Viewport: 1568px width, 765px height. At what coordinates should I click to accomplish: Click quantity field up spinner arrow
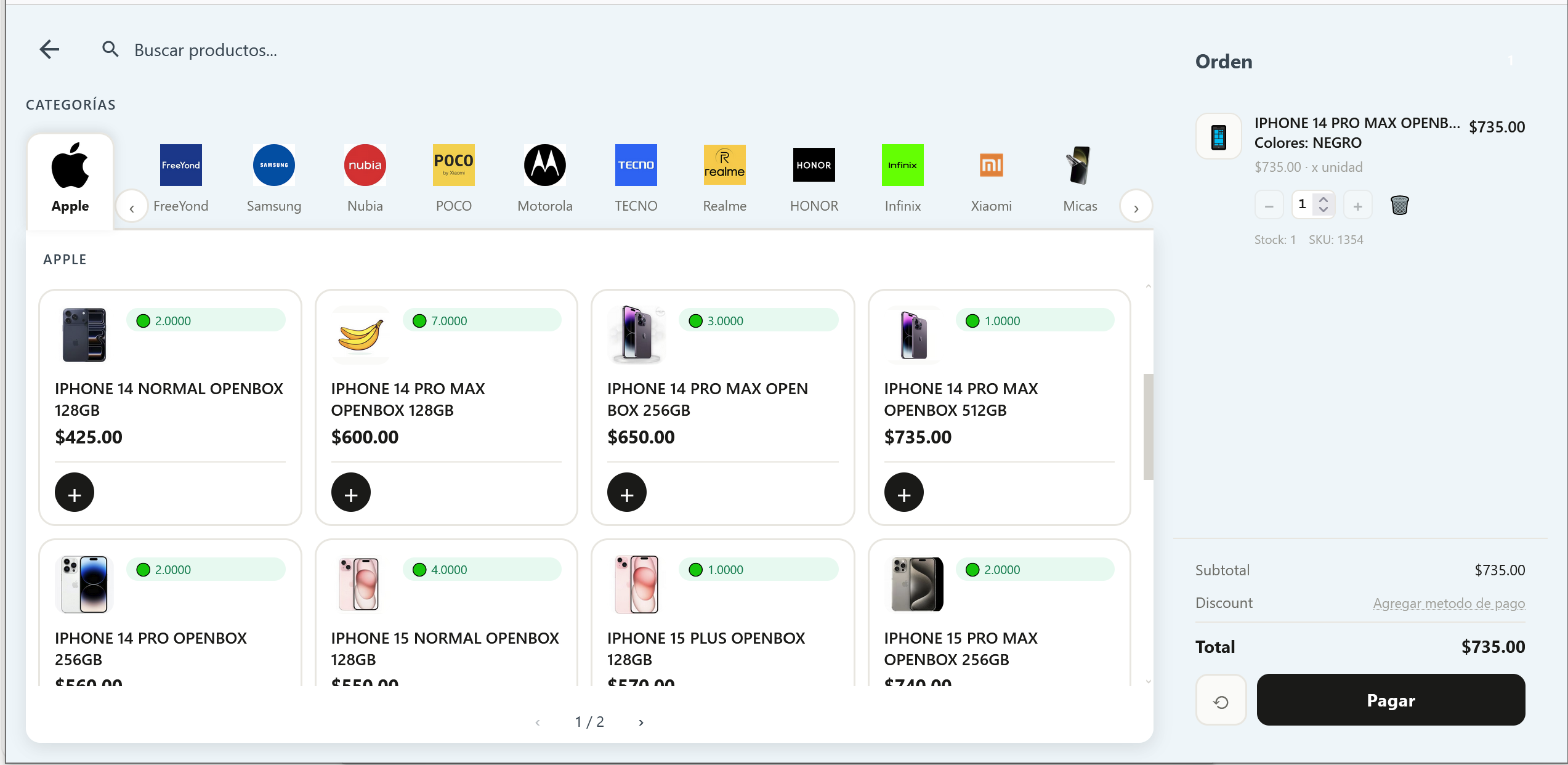point(1324,200)
